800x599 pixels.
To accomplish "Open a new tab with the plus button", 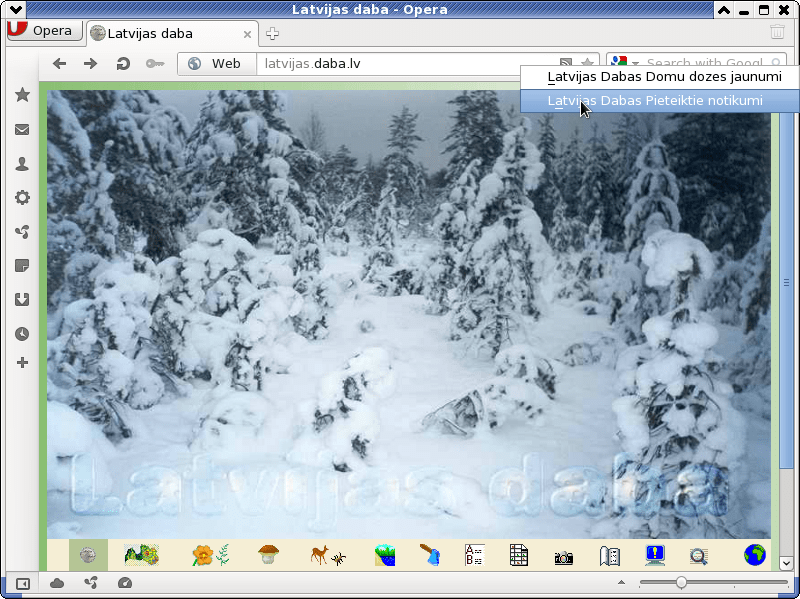I will [272, 34].
